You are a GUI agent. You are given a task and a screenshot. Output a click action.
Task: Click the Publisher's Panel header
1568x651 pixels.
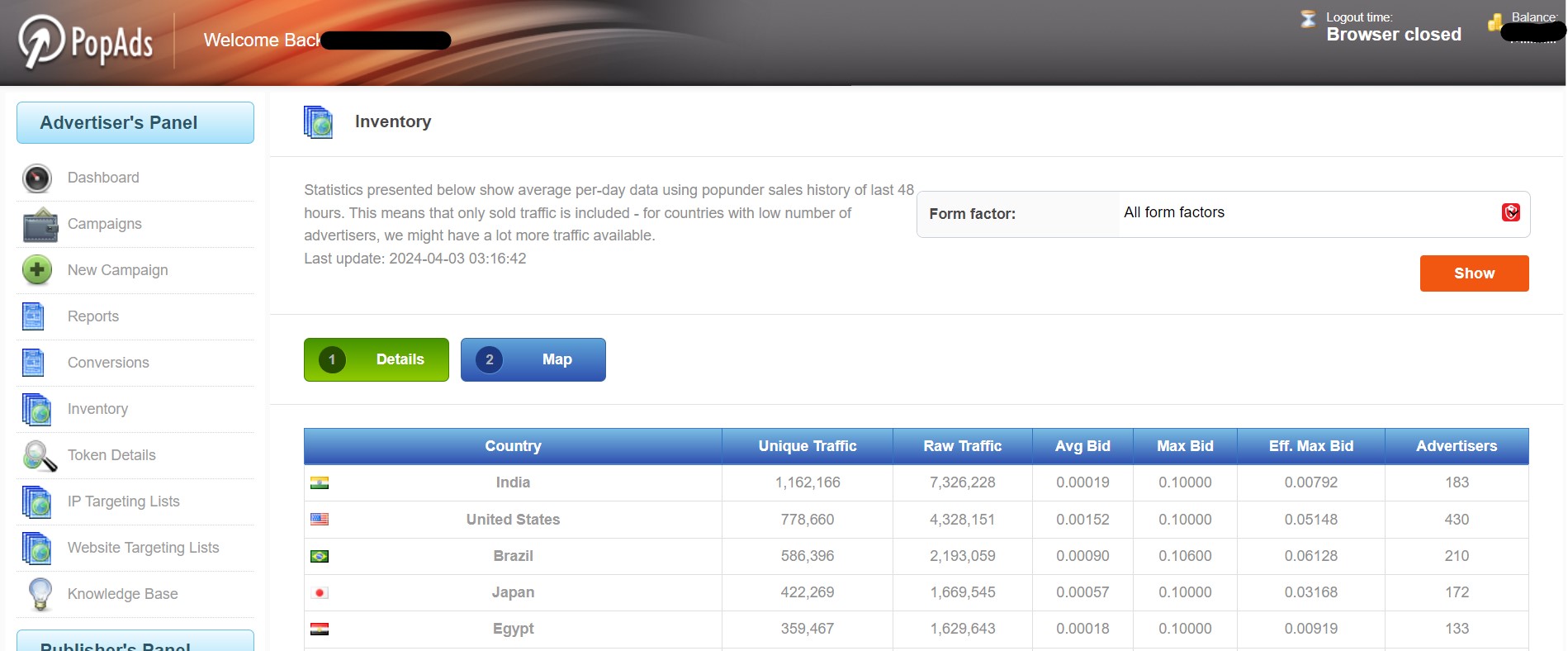click(135, 641)
